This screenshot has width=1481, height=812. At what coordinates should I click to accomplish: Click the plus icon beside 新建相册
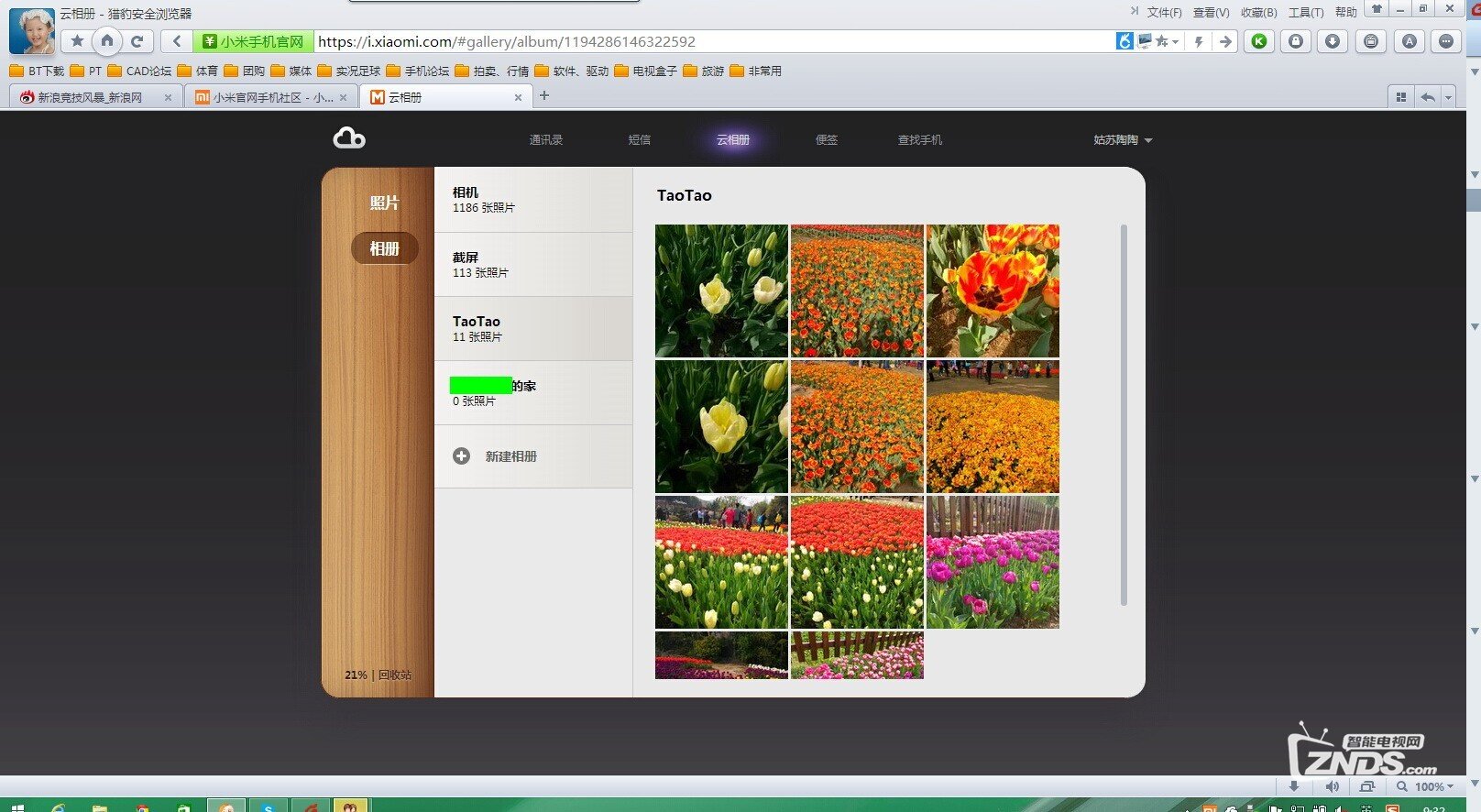point(462,455)
